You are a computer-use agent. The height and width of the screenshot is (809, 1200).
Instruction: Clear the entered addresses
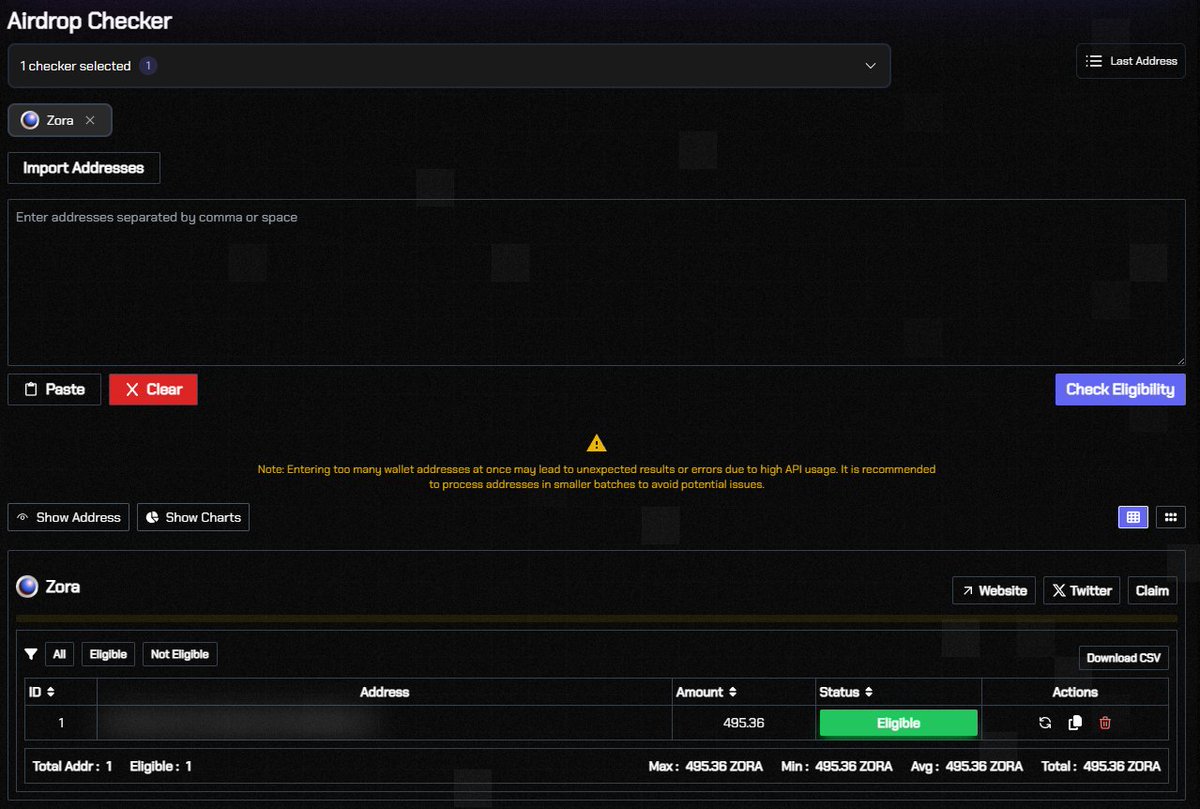pos(153,390)
